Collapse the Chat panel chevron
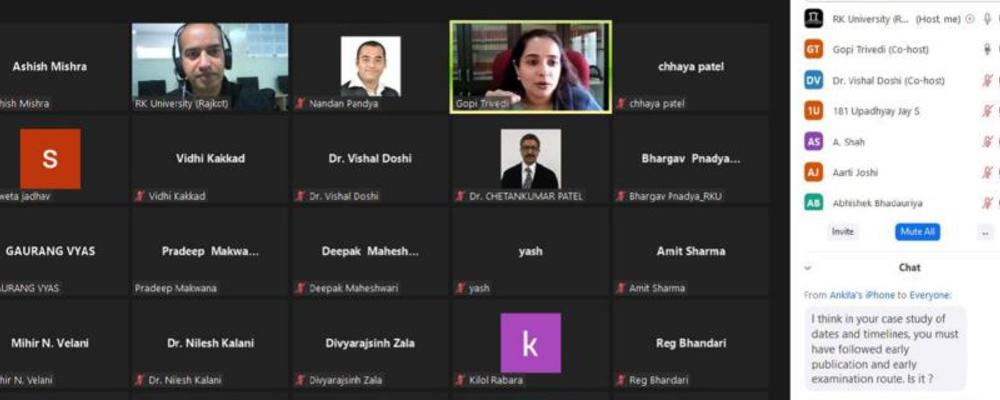This screenshot has height=400, width=1000. pyautogui.click(x=808, y=268)
